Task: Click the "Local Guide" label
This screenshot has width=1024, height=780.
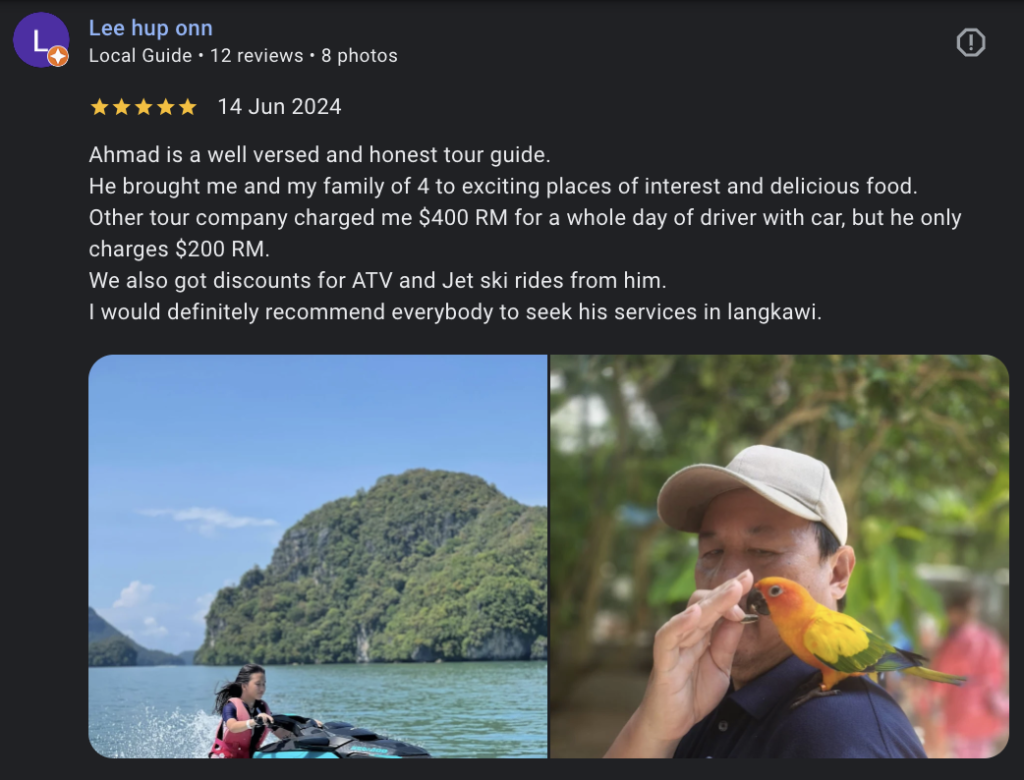Action: pyautogui.click(x=140, y=56)
